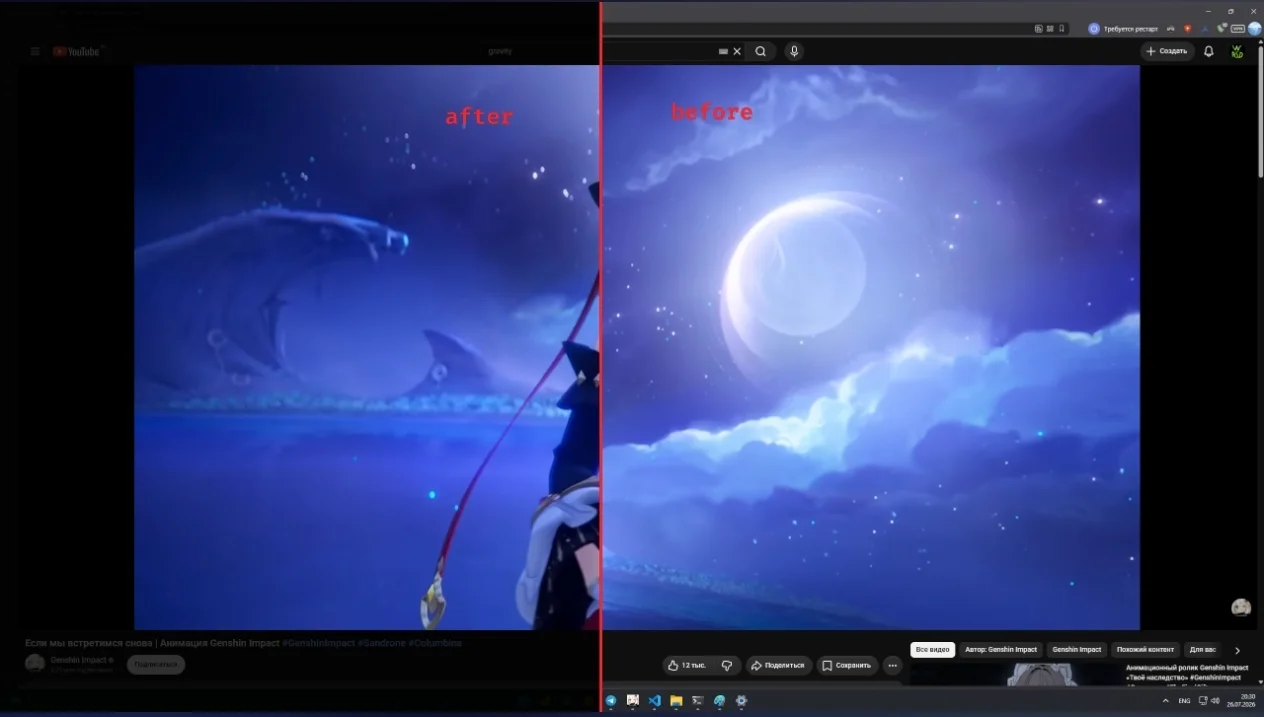Open the account avatar menu

(x=1238, y=51)
